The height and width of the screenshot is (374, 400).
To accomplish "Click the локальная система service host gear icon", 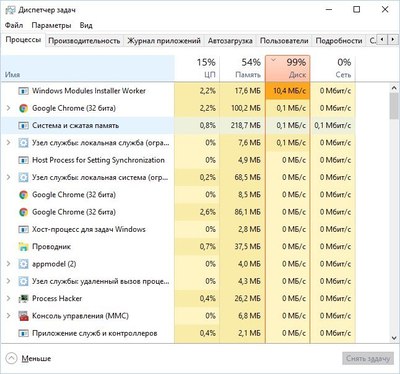I will click(x=23, y=177).
